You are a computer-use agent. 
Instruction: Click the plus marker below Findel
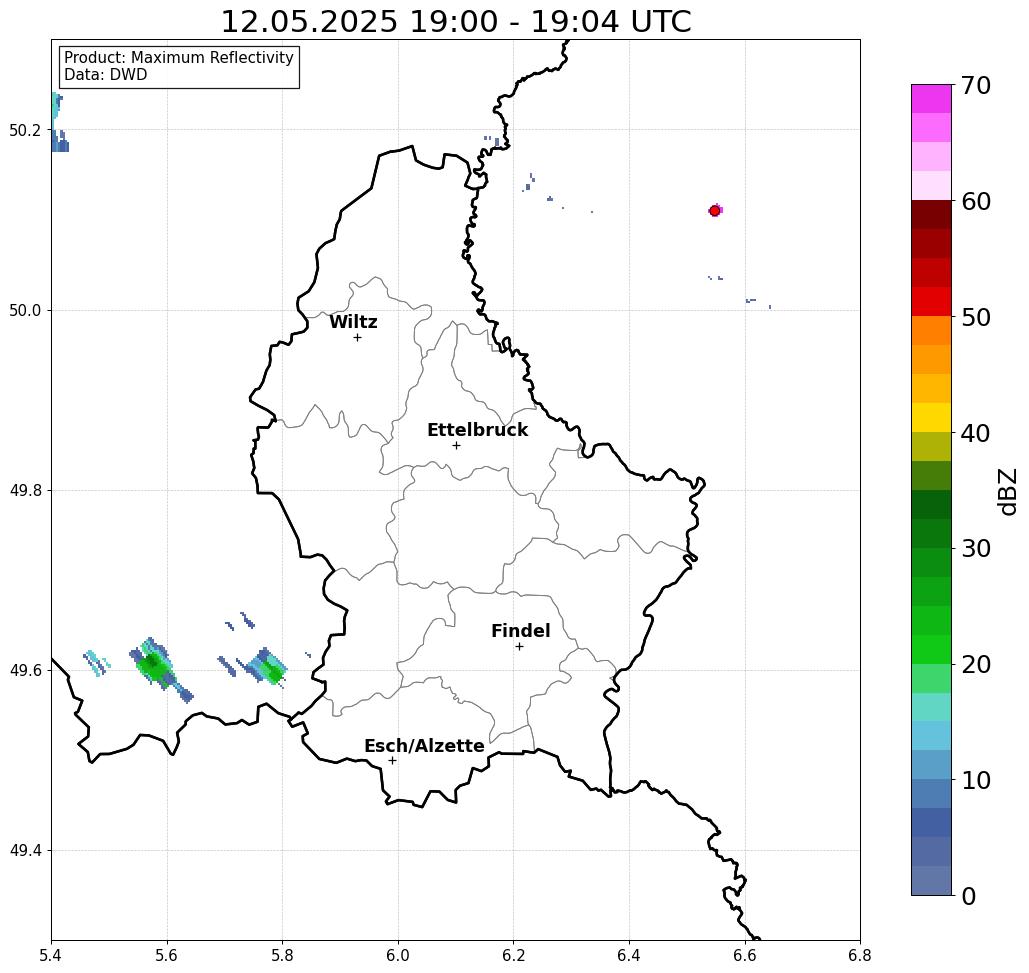coord(519,647)
